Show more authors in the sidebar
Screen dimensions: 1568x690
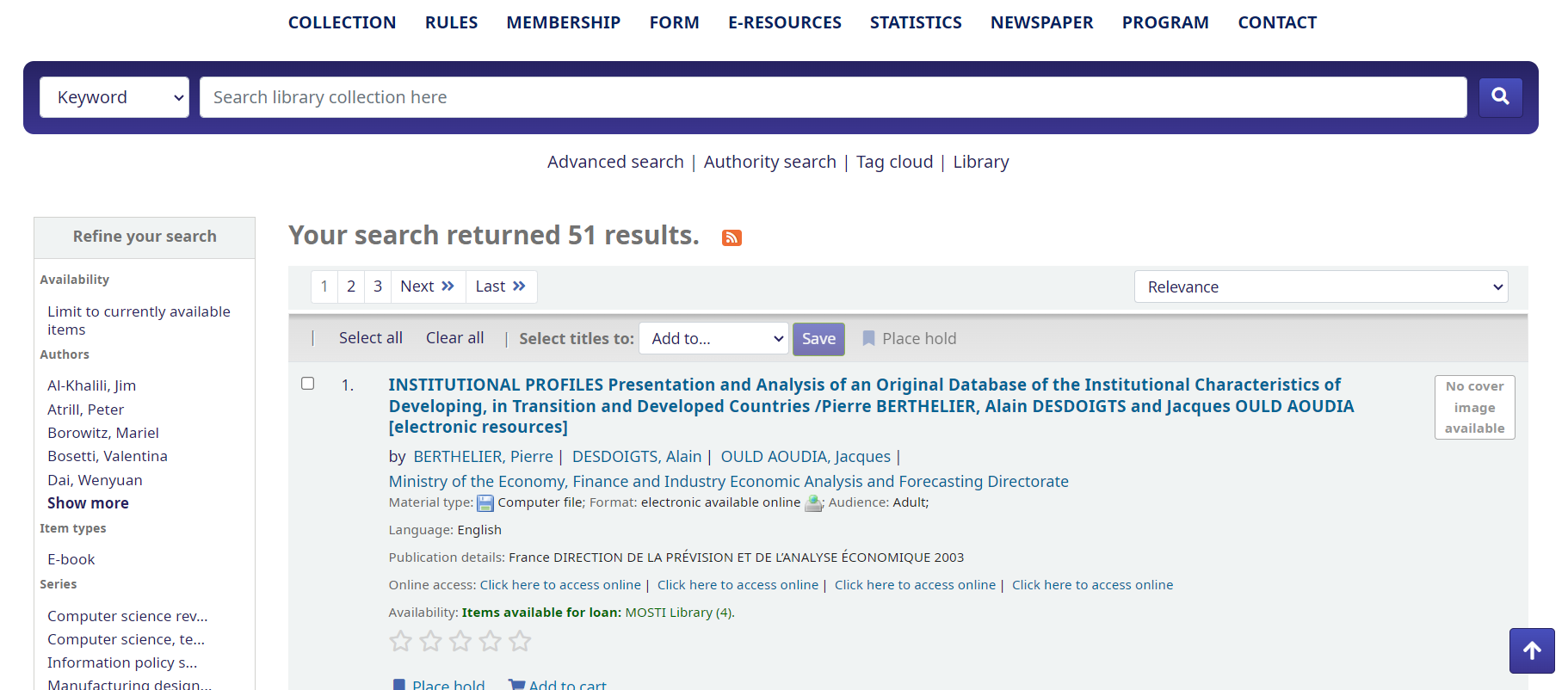tap(88, 503)
